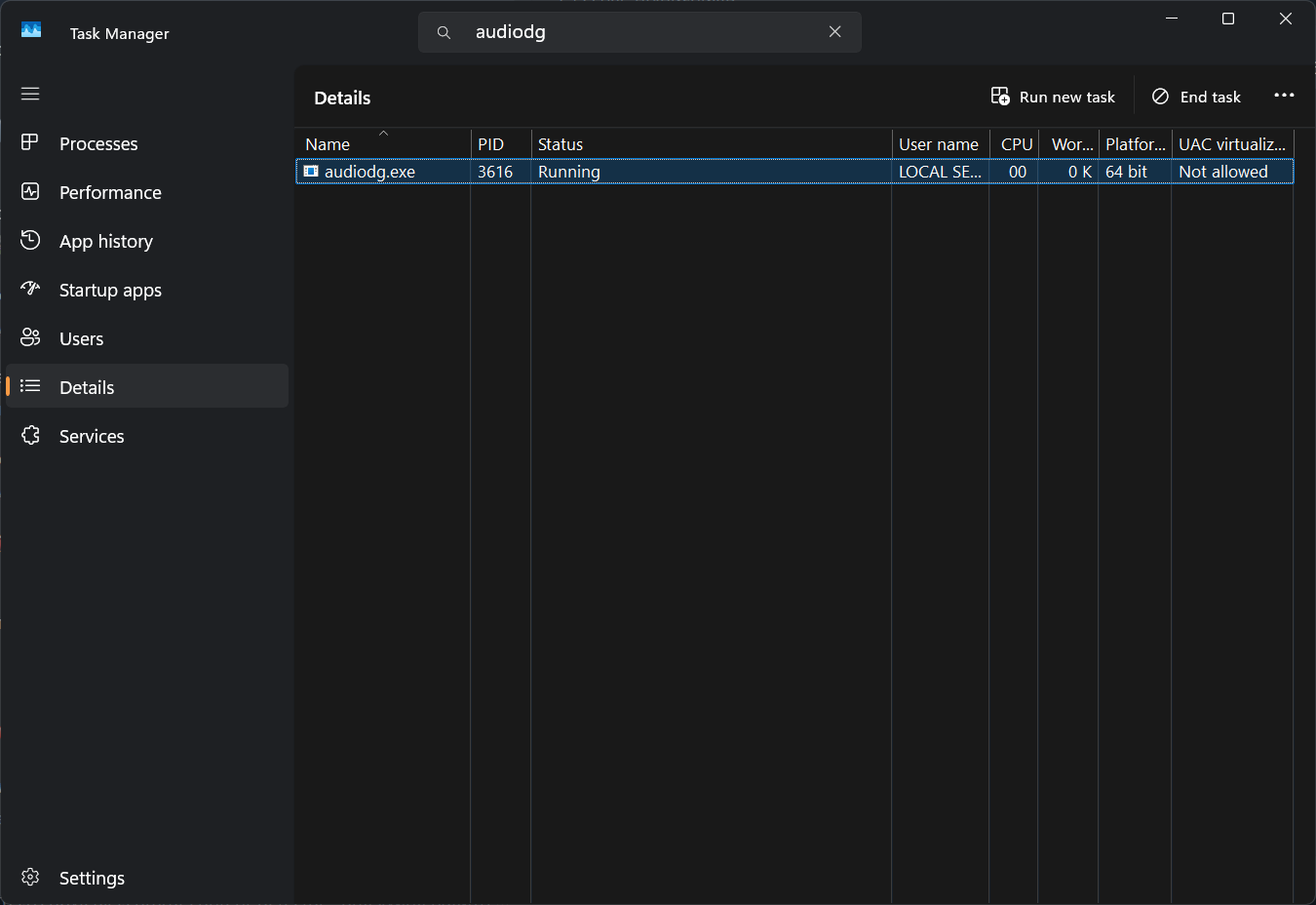
Task: Open the Users page
Action: pos(81,338)
